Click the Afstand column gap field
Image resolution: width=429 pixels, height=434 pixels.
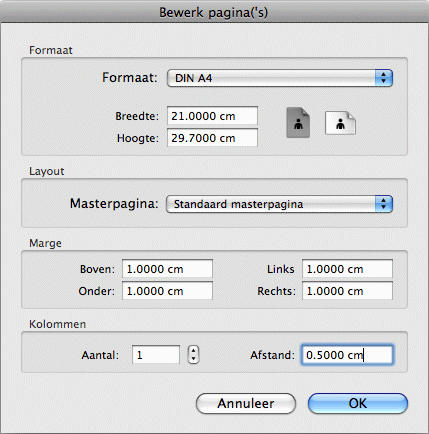[347, 355]
